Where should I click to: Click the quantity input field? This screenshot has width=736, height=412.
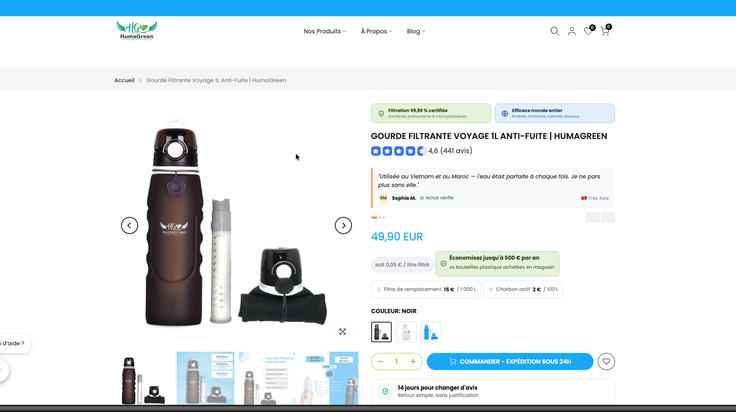click(397, 361)
